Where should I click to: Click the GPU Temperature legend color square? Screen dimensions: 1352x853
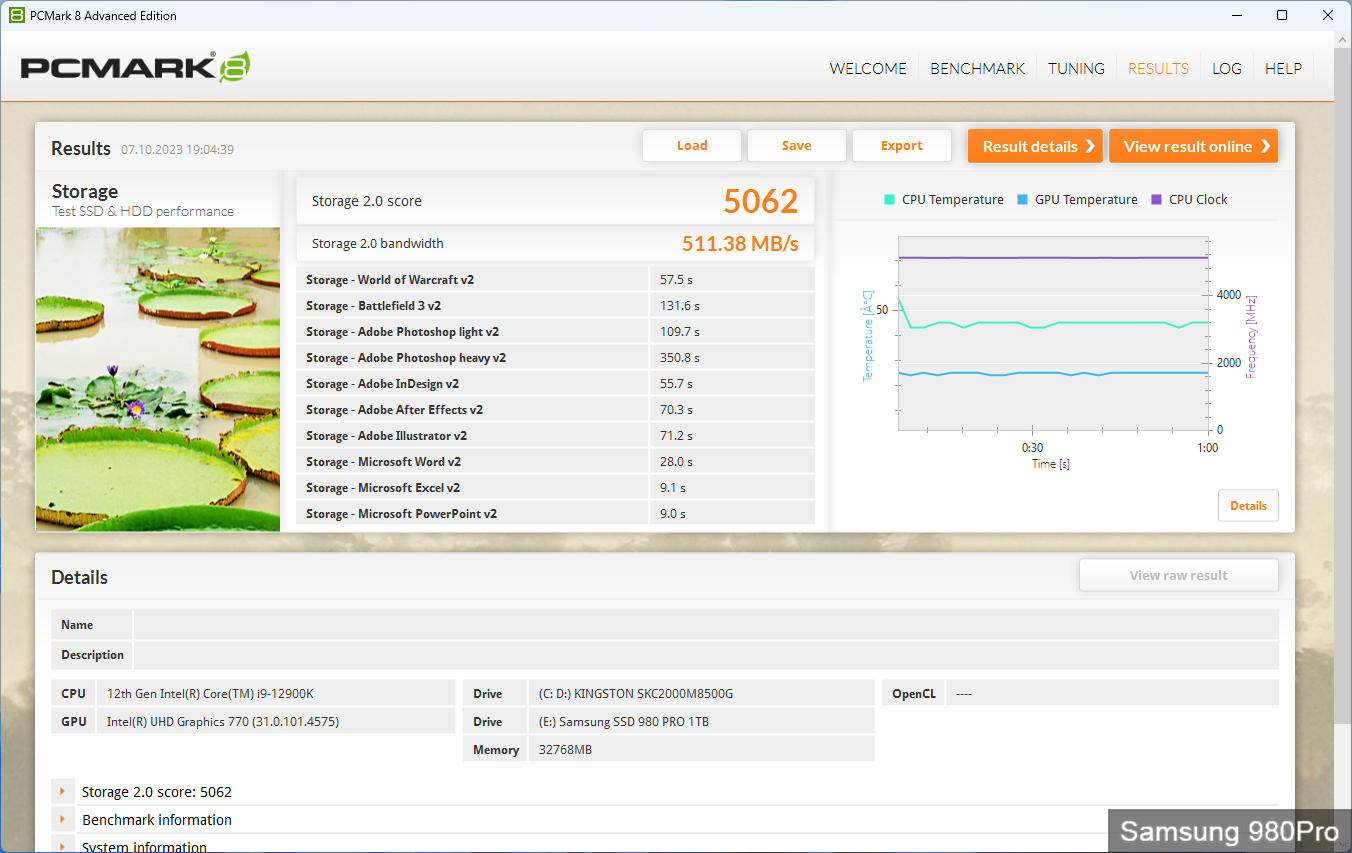click(x=1022, y=199)
